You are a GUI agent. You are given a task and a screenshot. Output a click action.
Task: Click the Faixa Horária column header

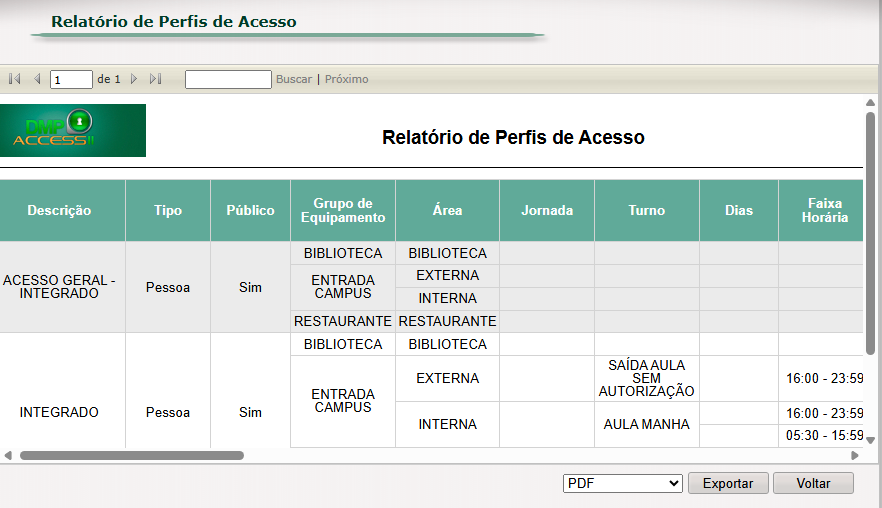pyautogui.click(x=821, y=210)
